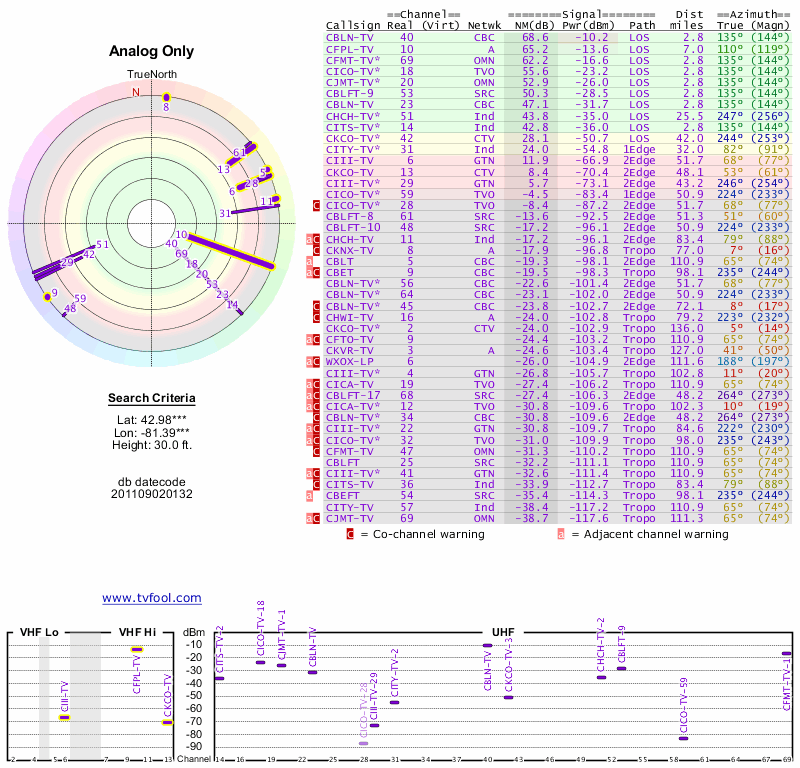Viewport: 800px width, 768px height.
Task: Click the CICO-TV-59 bar in the UHF chart
Action: [684, 738]
